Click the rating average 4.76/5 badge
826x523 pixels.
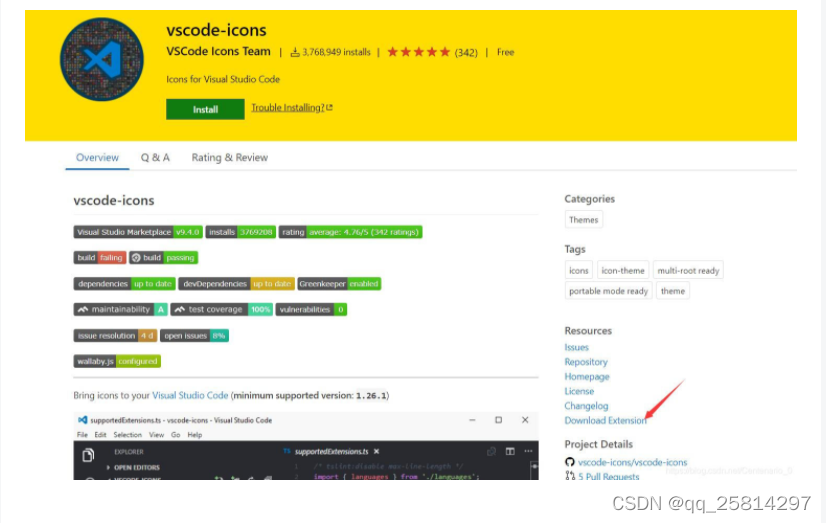[x=350, y=232]
